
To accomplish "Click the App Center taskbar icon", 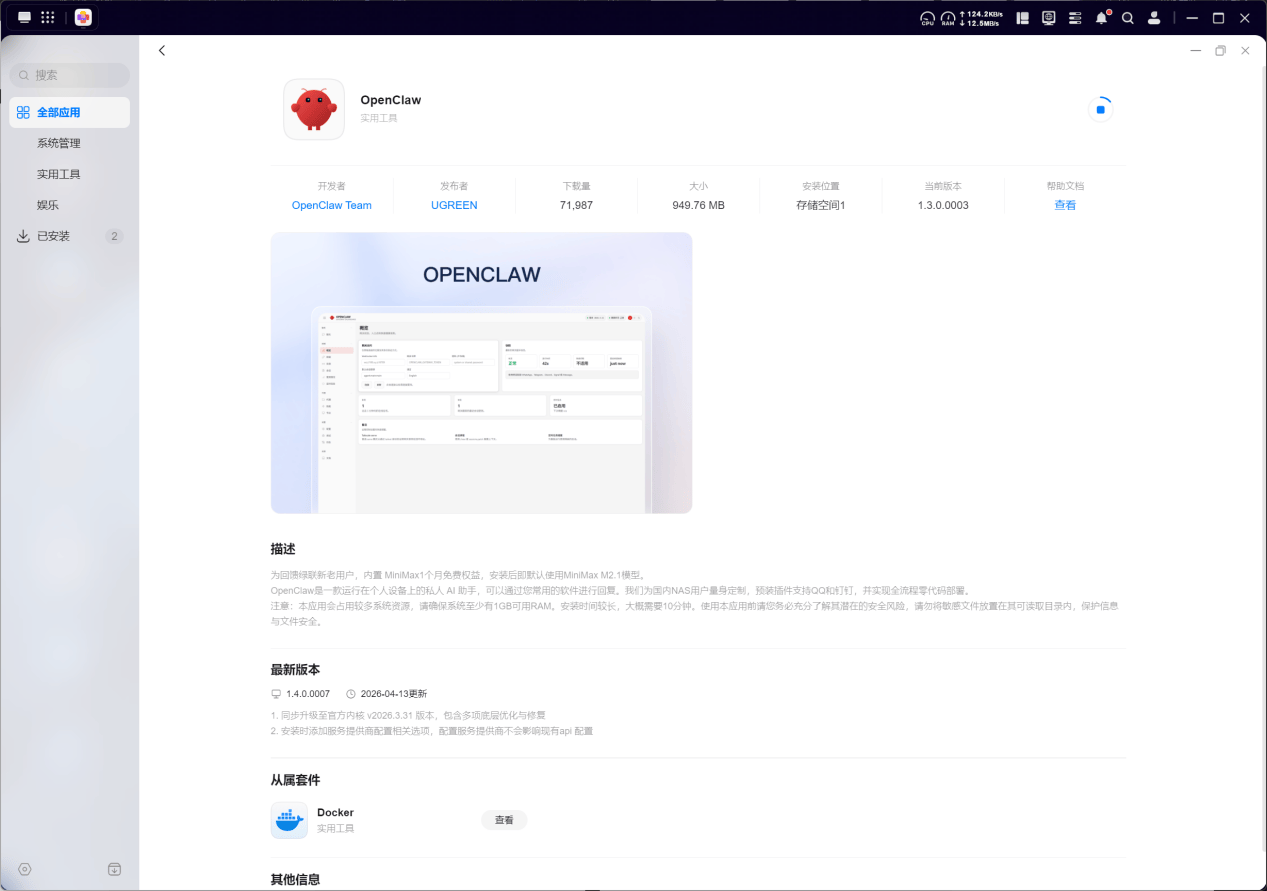I will click(83, 17).
